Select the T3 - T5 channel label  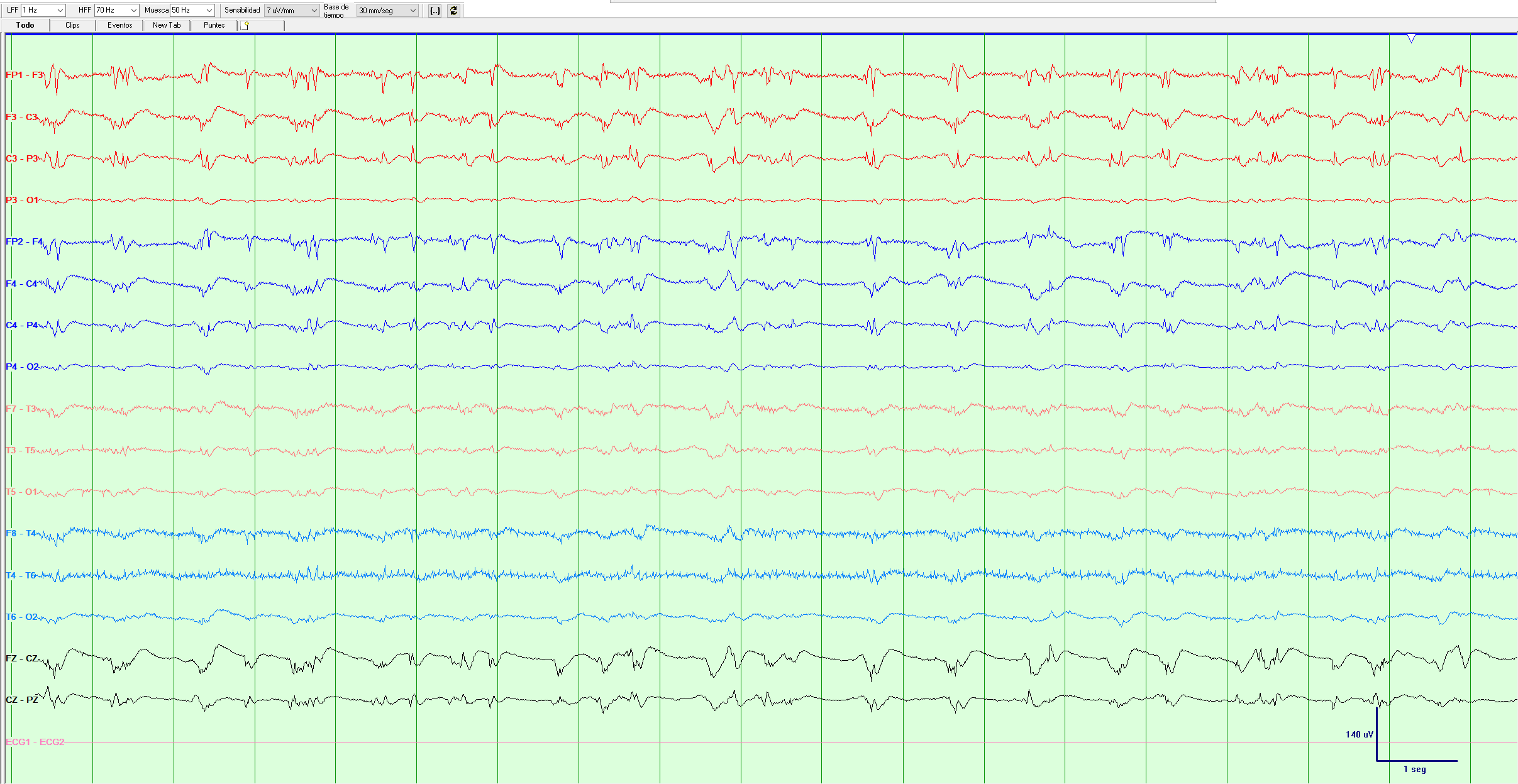(20, 450)
